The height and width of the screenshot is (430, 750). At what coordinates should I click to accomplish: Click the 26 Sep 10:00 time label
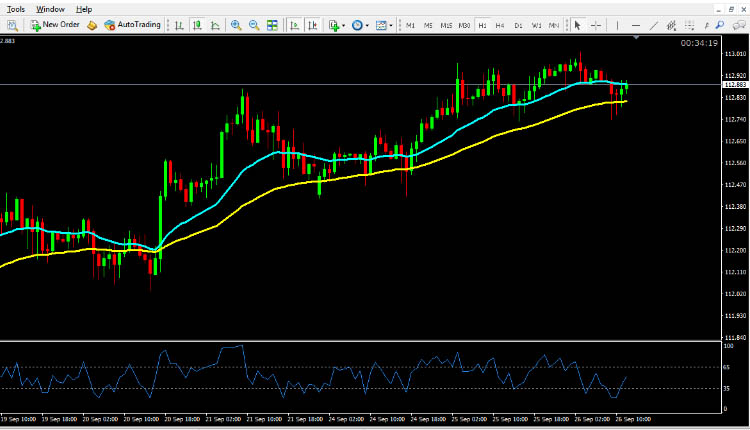pyautogui.click(x=633, y=419)
